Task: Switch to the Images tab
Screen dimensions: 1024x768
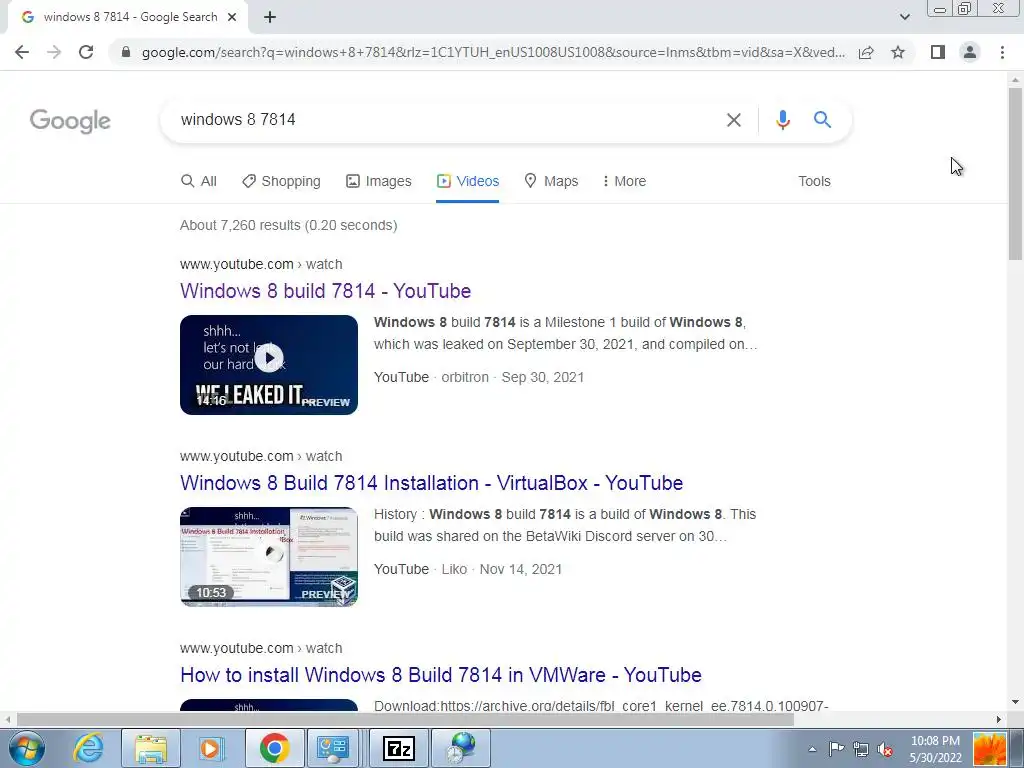Action: click(379, 181)
